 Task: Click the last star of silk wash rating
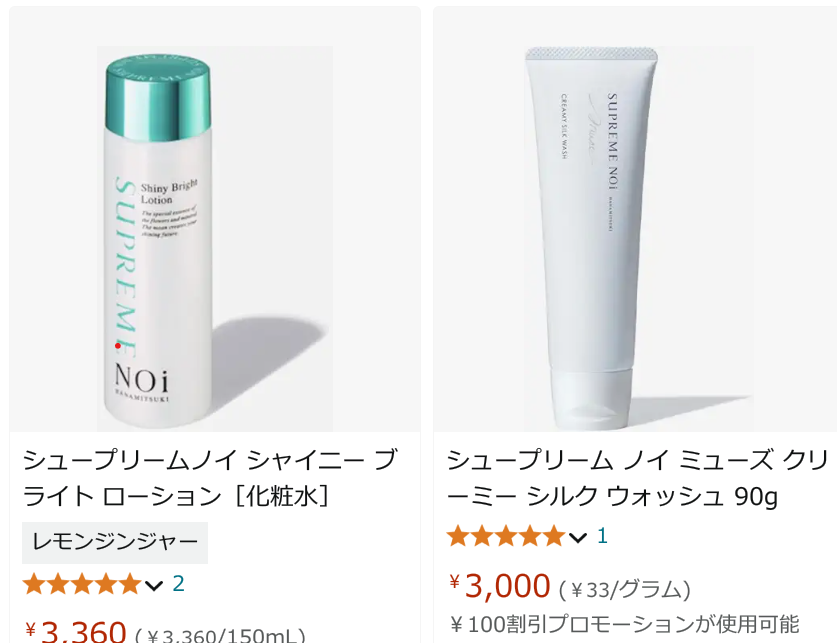[554, 536]
